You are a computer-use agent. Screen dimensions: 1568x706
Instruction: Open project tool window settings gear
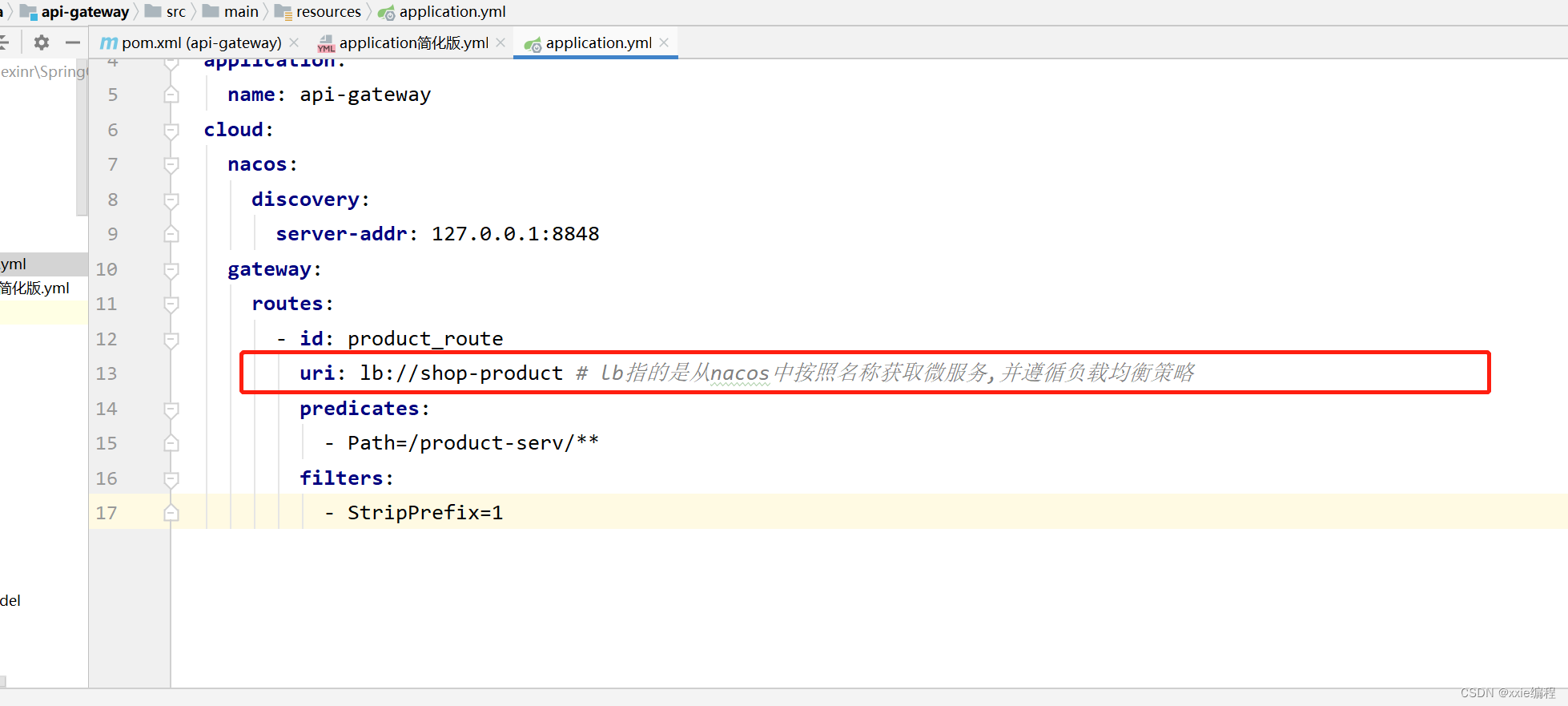42,42
